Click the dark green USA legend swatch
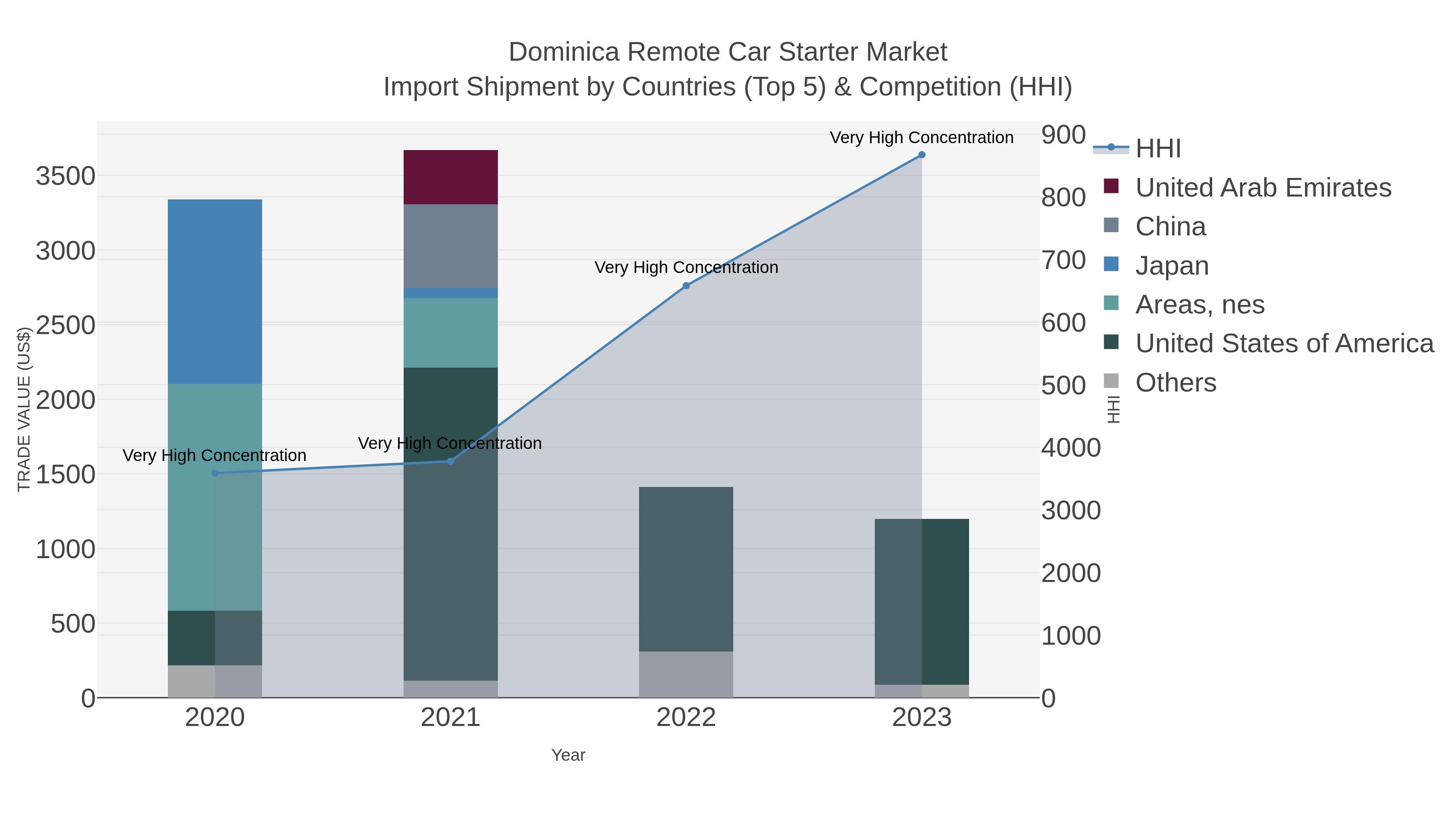The width and height of the screenshot is (1456, 819). [1111, 342]
